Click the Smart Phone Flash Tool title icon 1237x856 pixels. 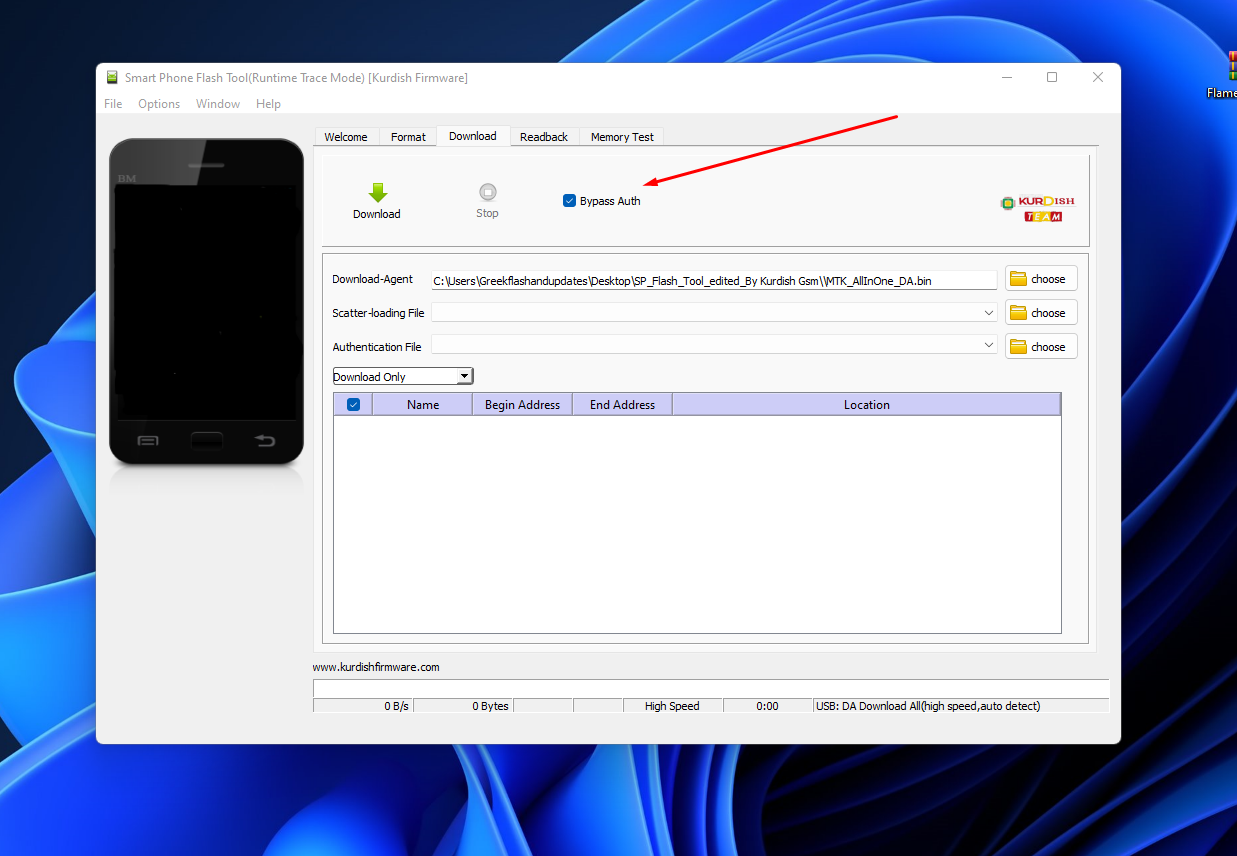(112, 78)
